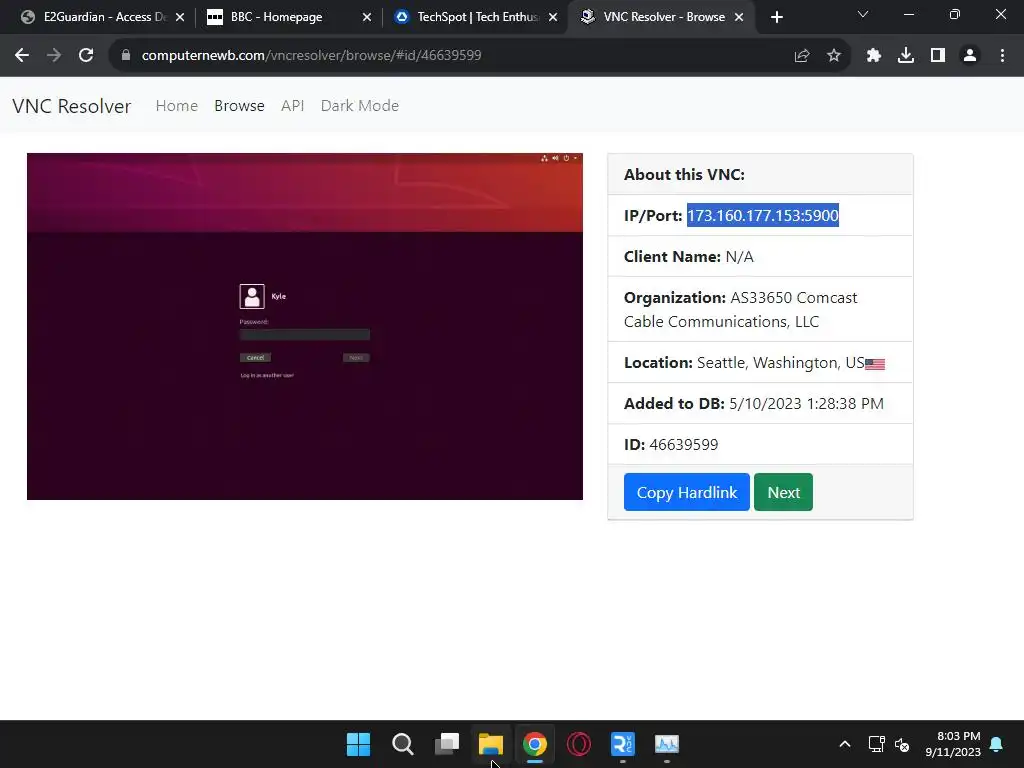Click the Chrome taskbar icon
The image size is (1024, 768).
point(535,744)
